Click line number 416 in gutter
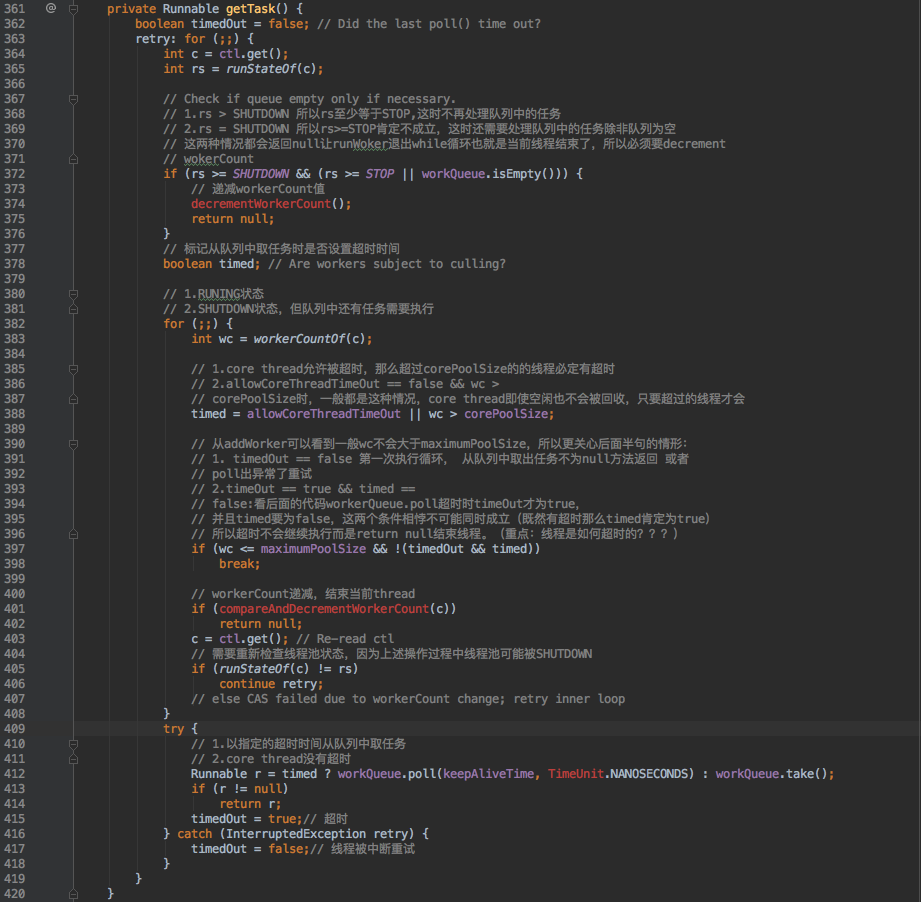Image resolution: width=921 pixels, height=902 pixels. coord(15,834)
